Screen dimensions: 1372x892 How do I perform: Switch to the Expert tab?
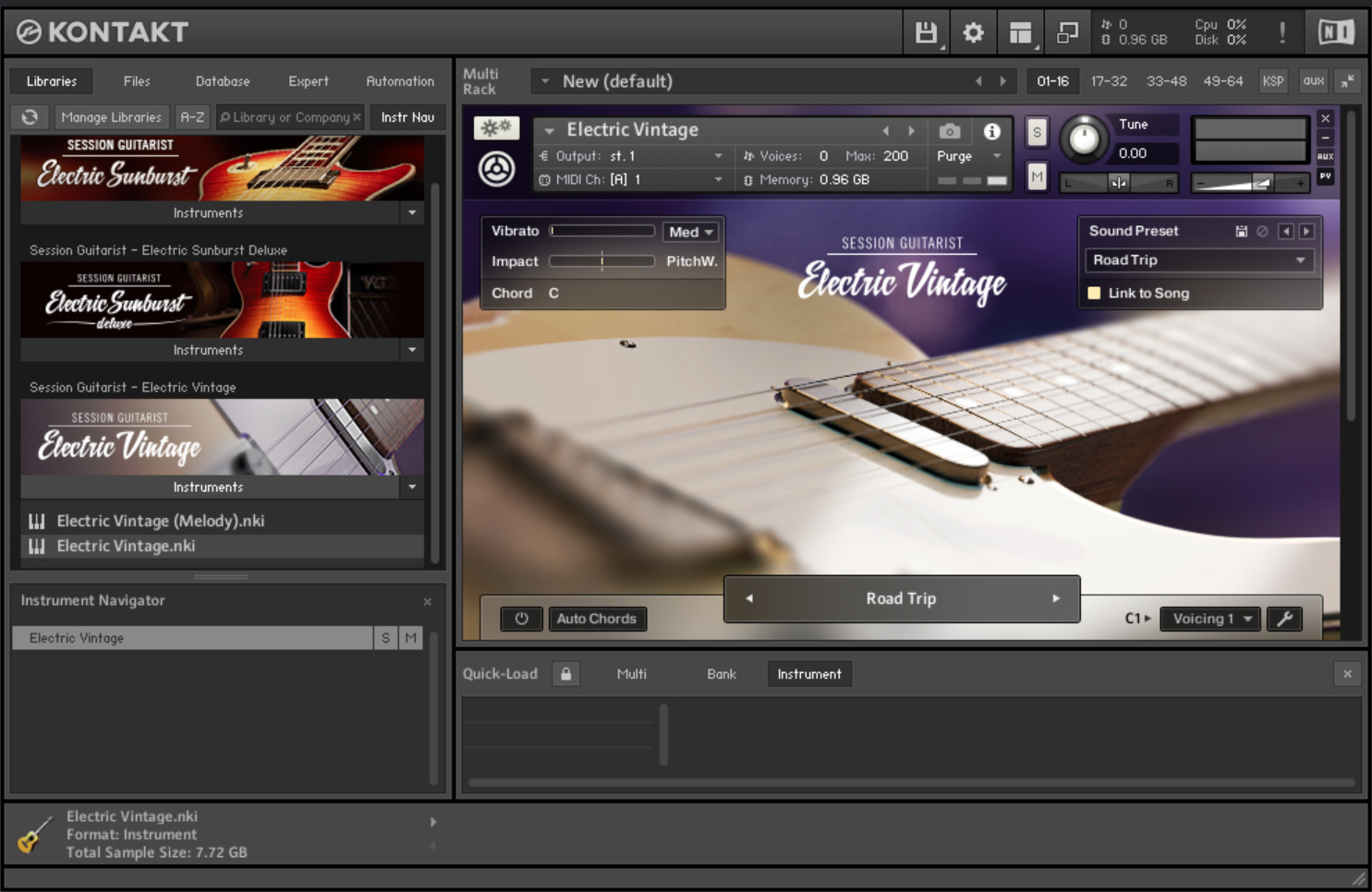coord(309,81)
